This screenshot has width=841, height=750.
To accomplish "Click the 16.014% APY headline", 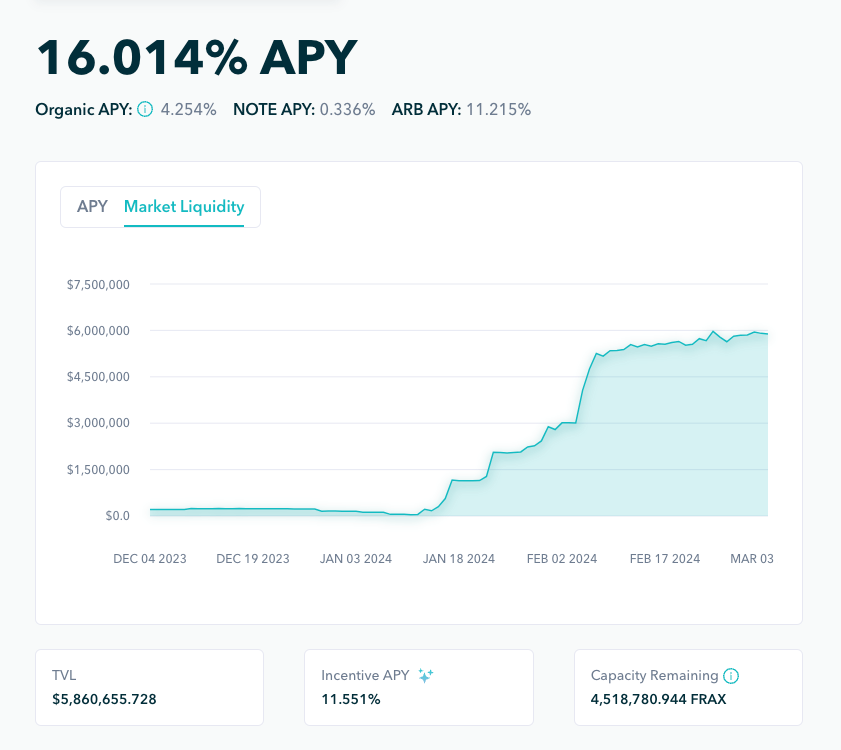I will point(196,58).
